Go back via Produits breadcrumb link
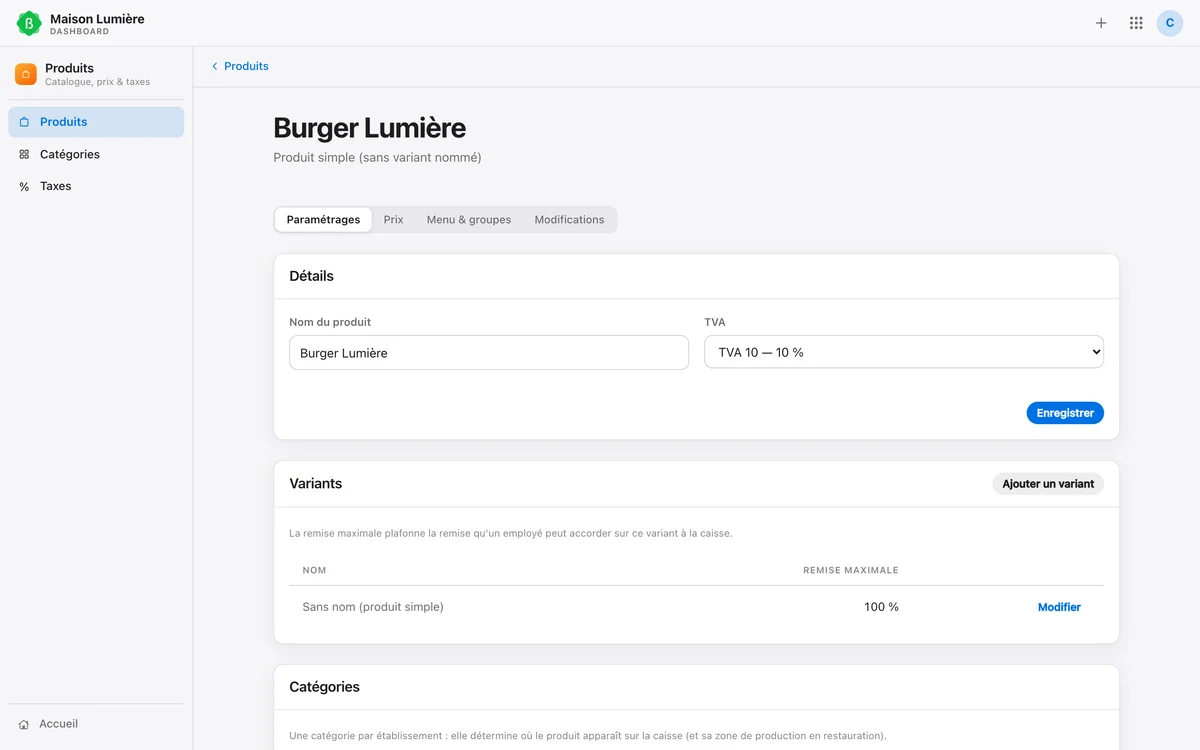 (246, 66)
